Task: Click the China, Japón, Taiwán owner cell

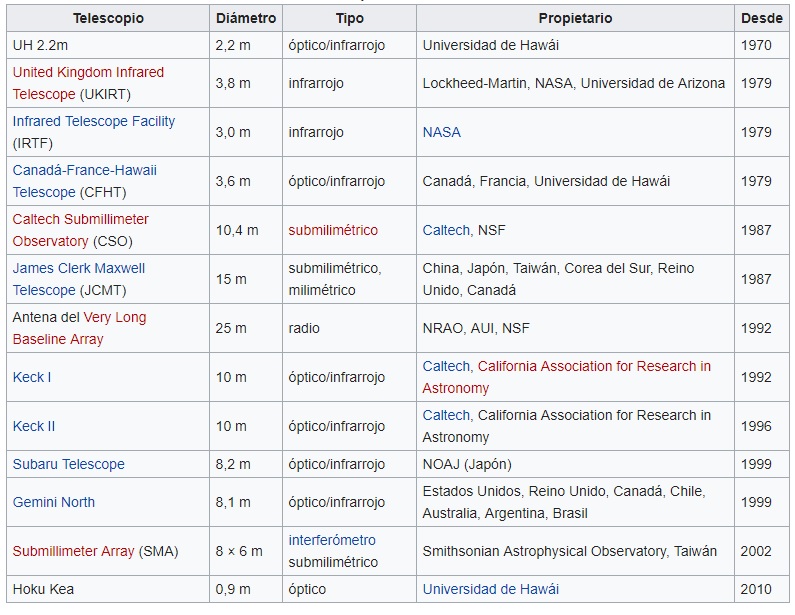Action: pos(575,279)
